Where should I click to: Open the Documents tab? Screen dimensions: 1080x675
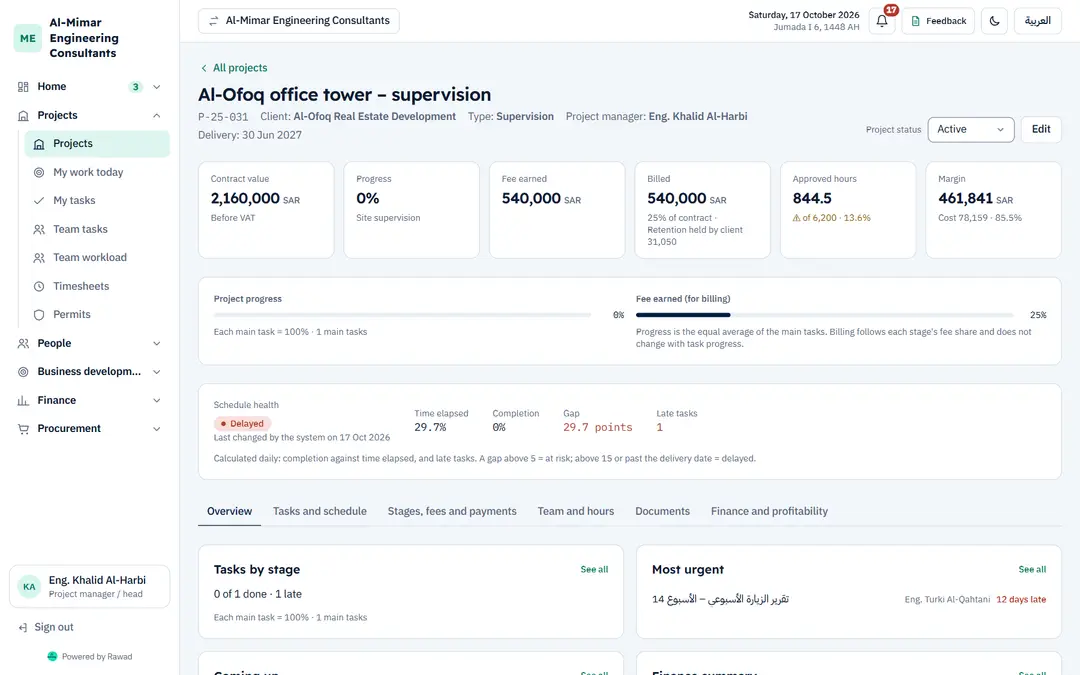click(662, 511)
